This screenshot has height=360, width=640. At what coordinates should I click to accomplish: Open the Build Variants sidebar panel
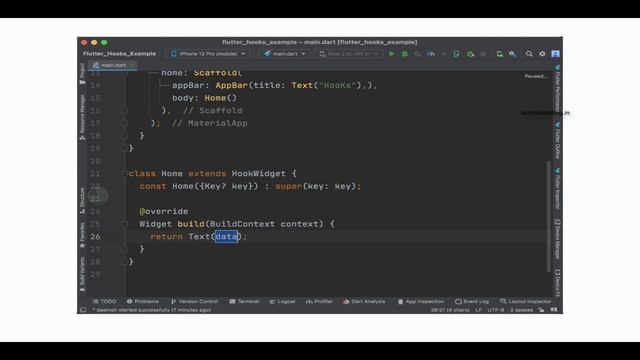point(82,274)
